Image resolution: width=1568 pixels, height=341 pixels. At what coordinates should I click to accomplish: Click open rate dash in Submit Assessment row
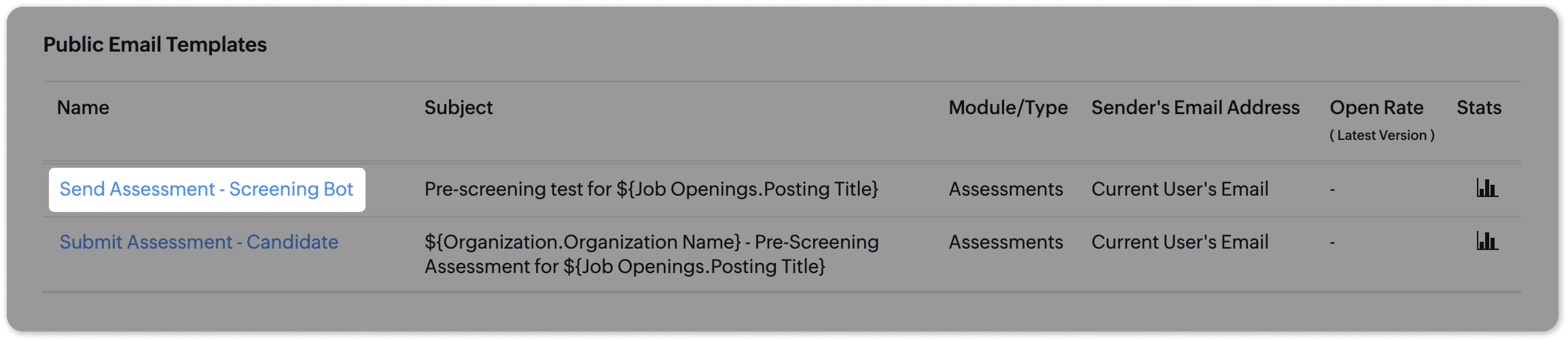coord(1333,243)
